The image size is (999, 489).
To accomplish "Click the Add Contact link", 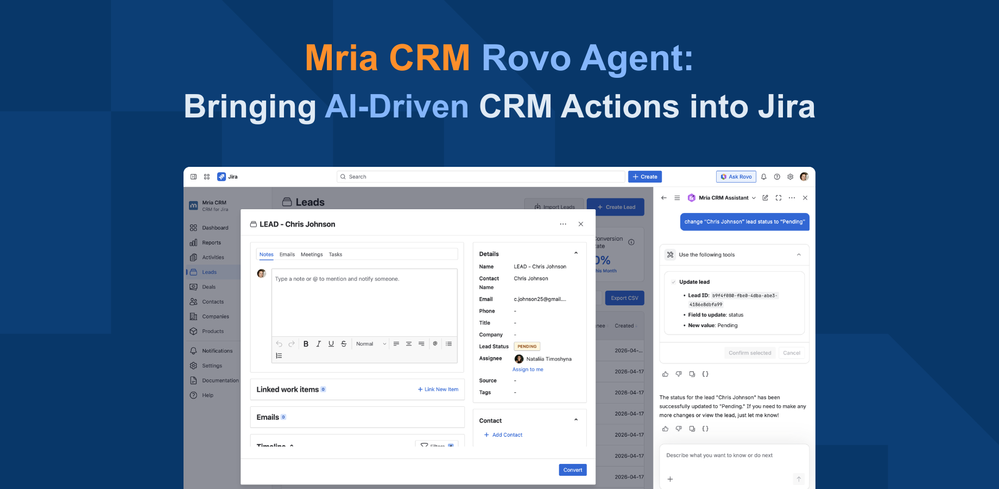I will (x=503, y=435).
